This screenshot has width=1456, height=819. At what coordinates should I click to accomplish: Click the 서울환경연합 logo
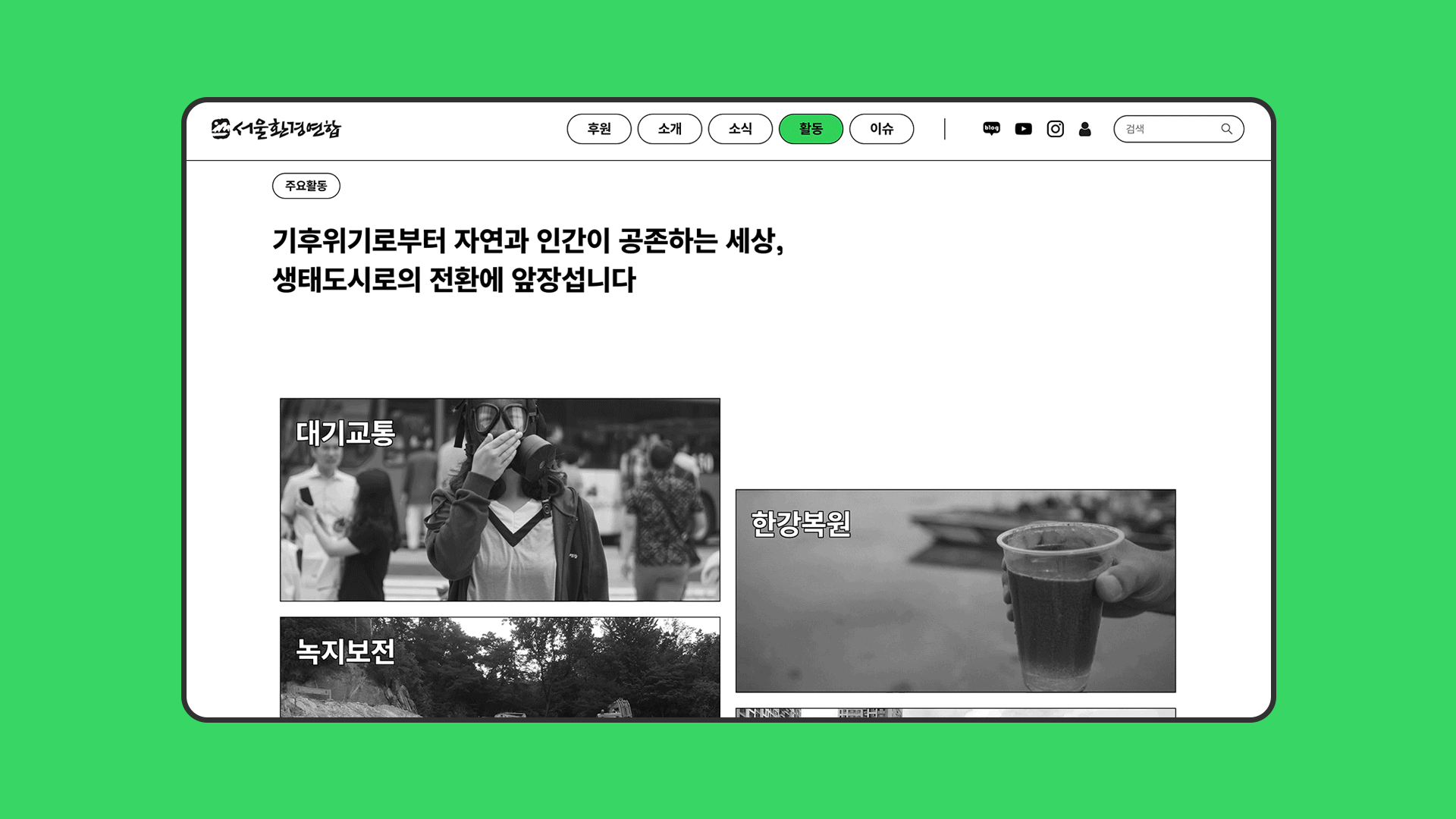(x=276, y=129)
